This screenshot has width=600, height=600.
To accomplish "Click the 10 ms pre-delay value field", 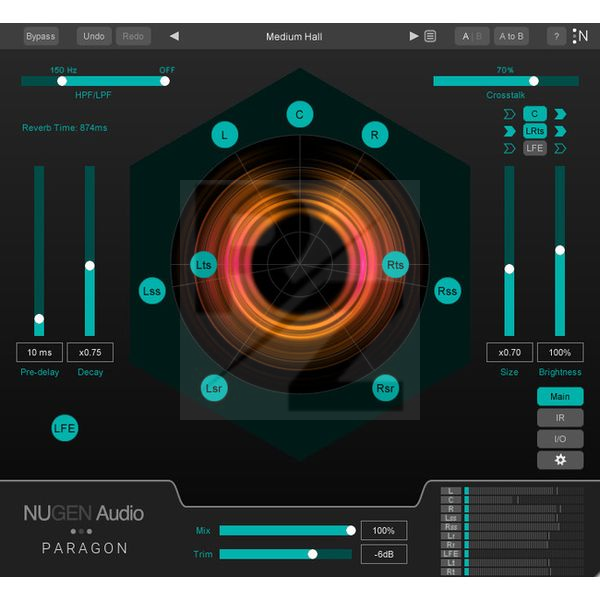I will tap(39, 352).
